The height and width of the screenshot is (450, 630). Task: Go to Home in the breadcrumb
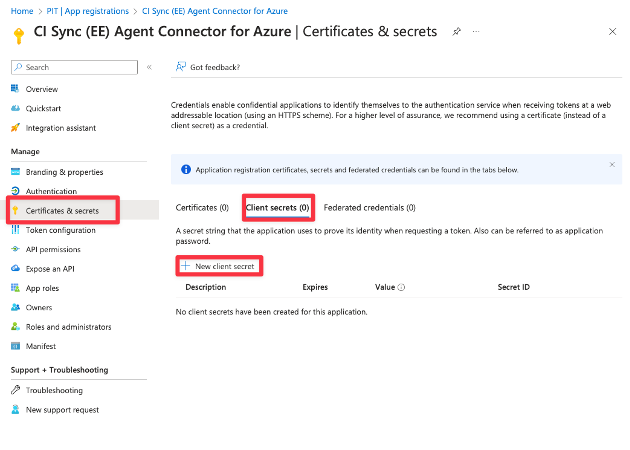click(22, 11)
